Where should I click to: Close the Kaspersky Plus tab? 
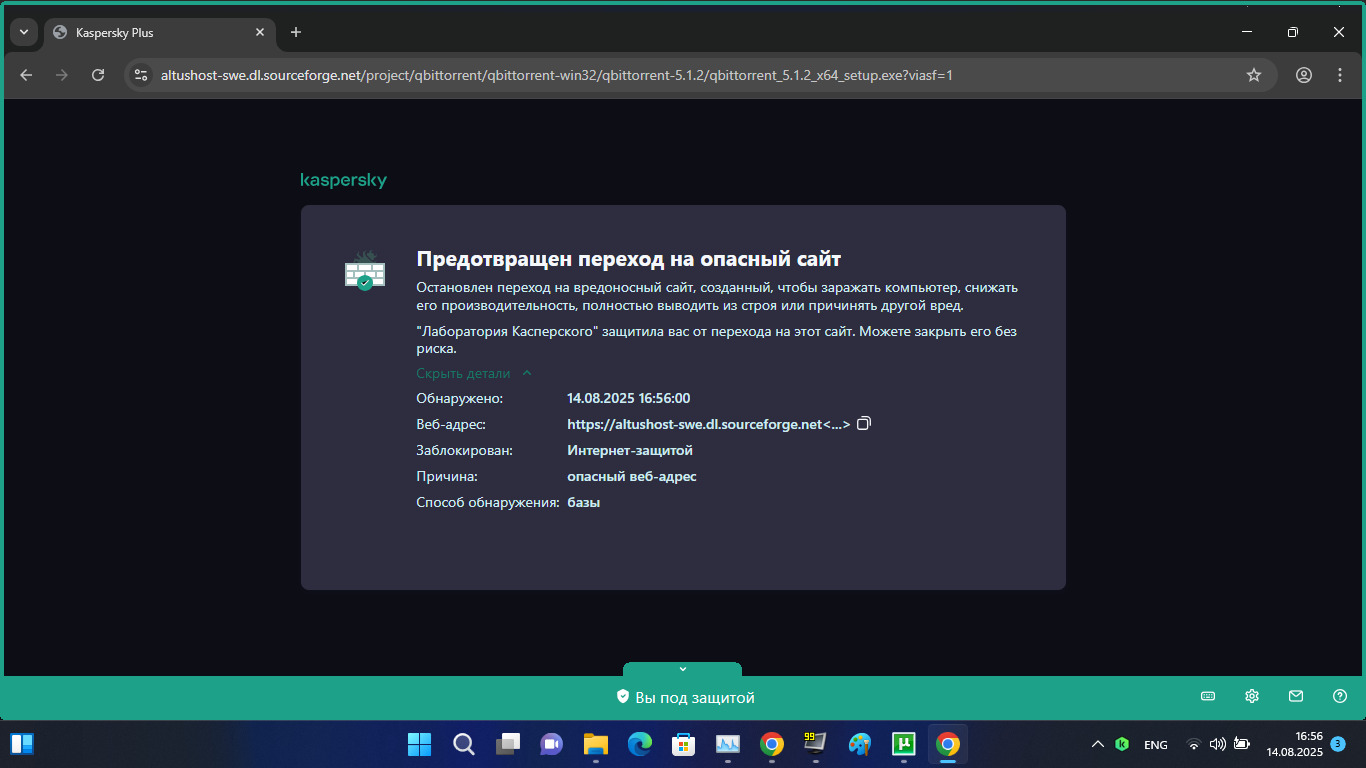tap(260, 32)
